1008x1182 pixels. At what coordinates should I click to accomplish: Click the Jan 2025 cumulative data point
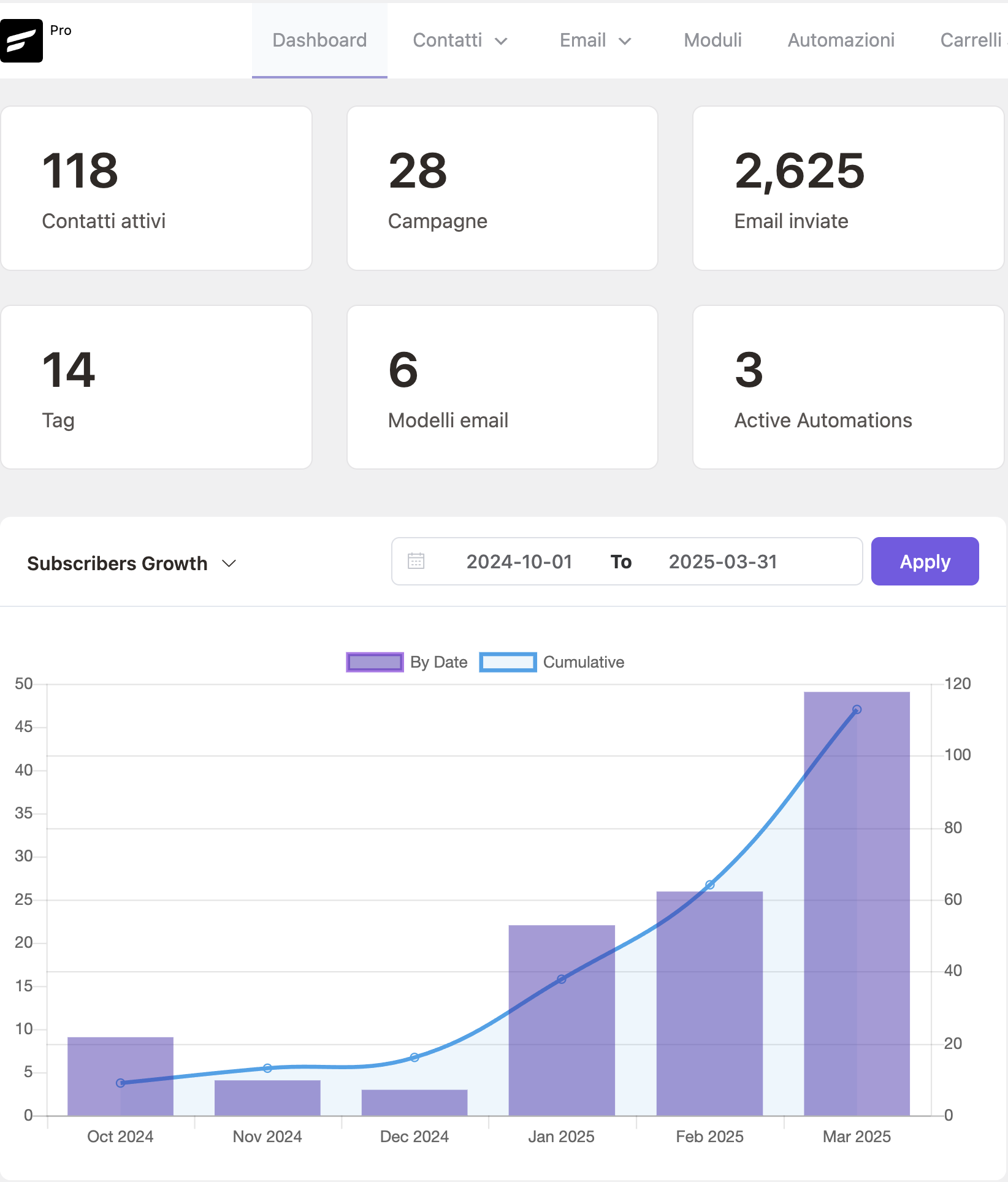click(562, 979)
